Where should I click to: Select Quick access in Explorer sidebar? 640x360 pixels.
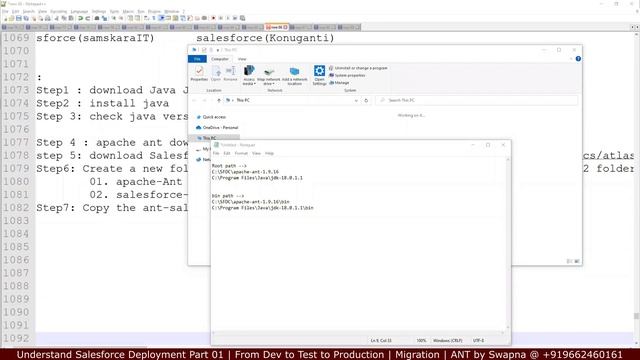[x=211, y=117]
